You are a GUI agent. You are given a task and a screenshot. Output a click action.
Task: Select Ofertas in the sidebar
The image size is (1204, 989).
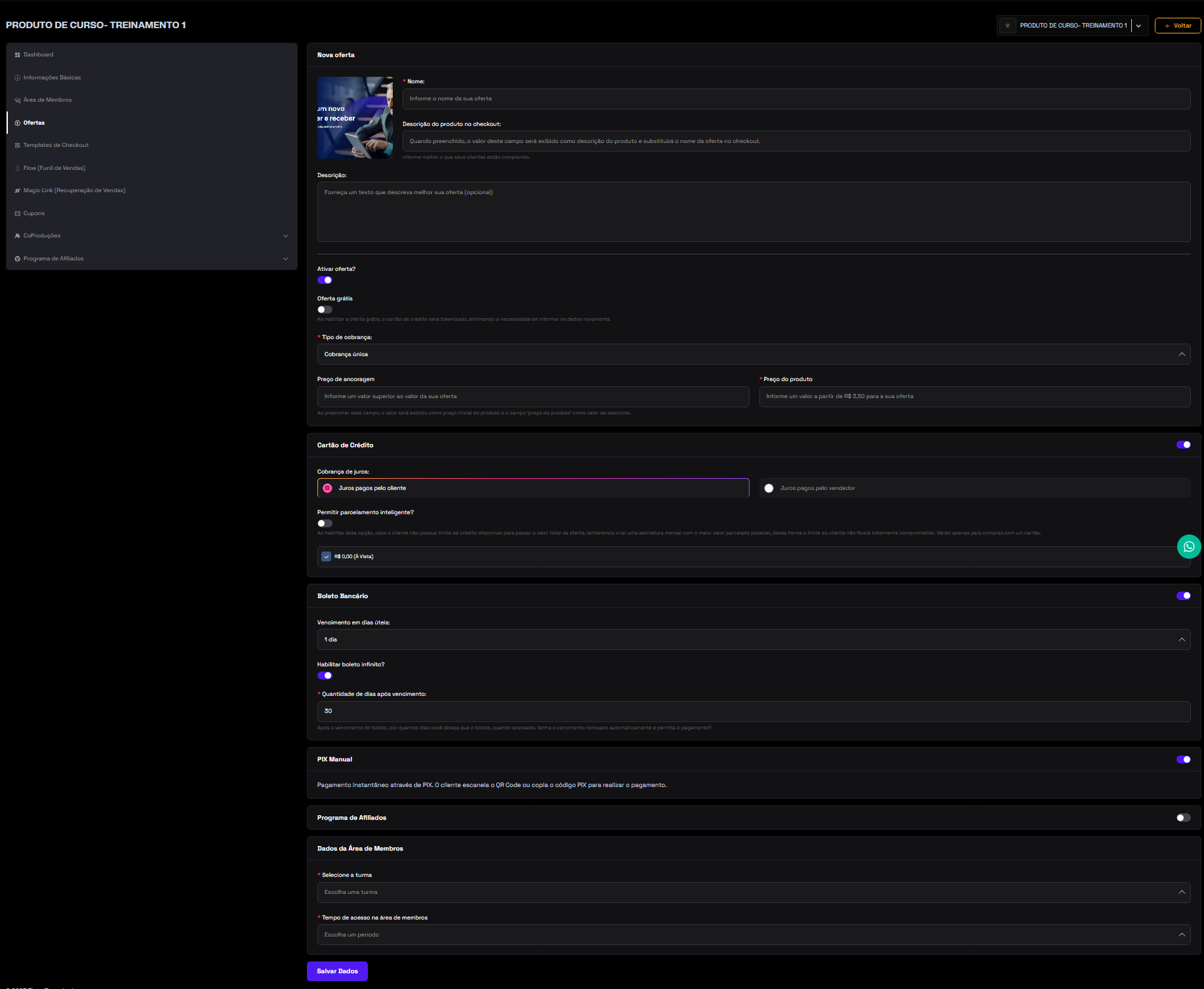[x=34, y=123]
